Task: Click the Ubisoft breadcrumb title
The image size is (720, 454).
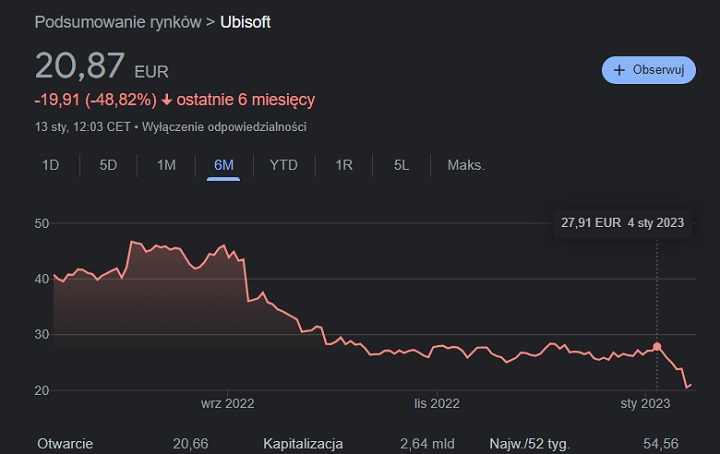Action: pos(245,22)
